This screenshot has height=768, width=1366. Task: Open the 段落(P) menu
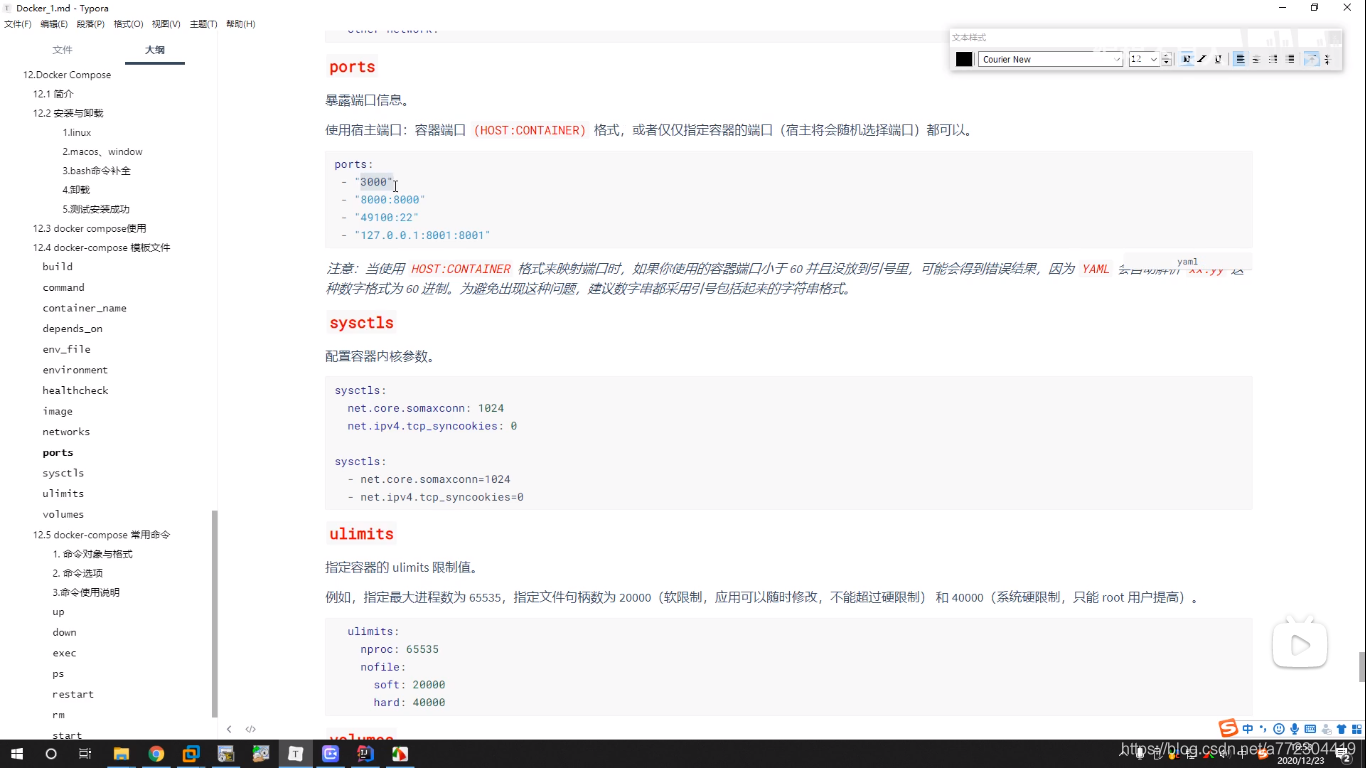tap(91, 24)
